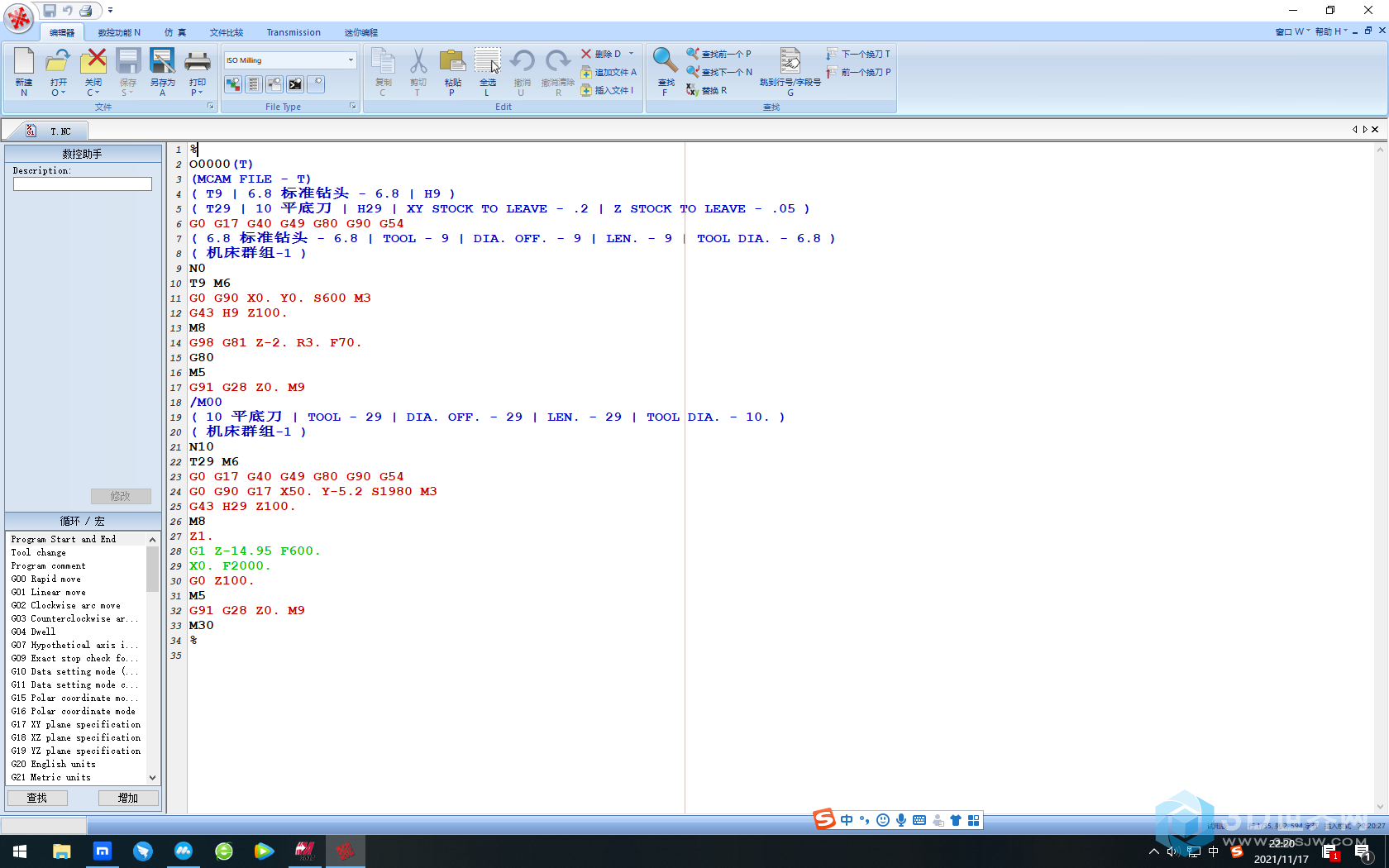Click the quick access save icon
Viewport: 1389px width, 868px height.
(x=50, y=11)
